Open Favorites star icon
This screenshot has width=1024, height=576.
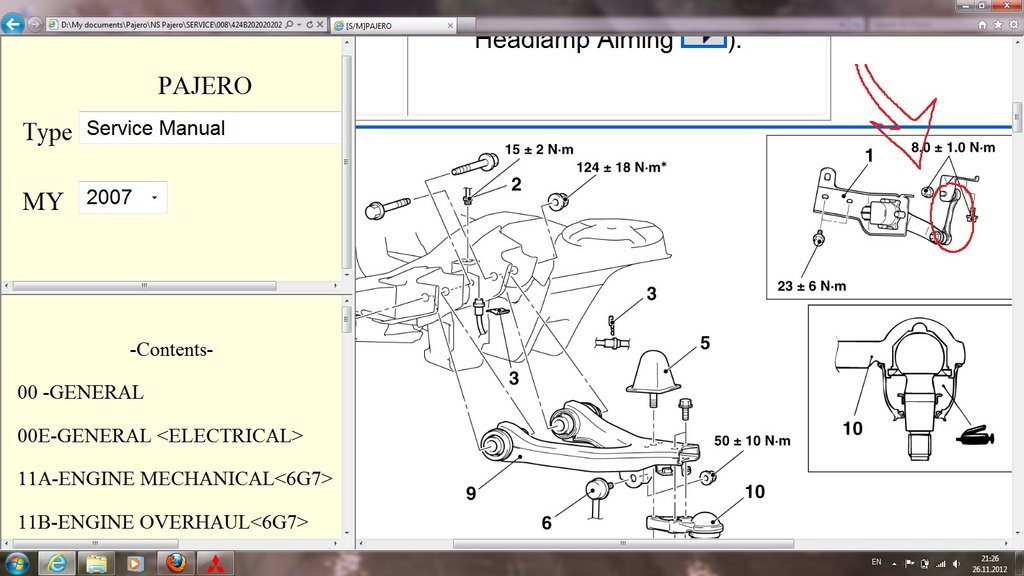point(997,25)
